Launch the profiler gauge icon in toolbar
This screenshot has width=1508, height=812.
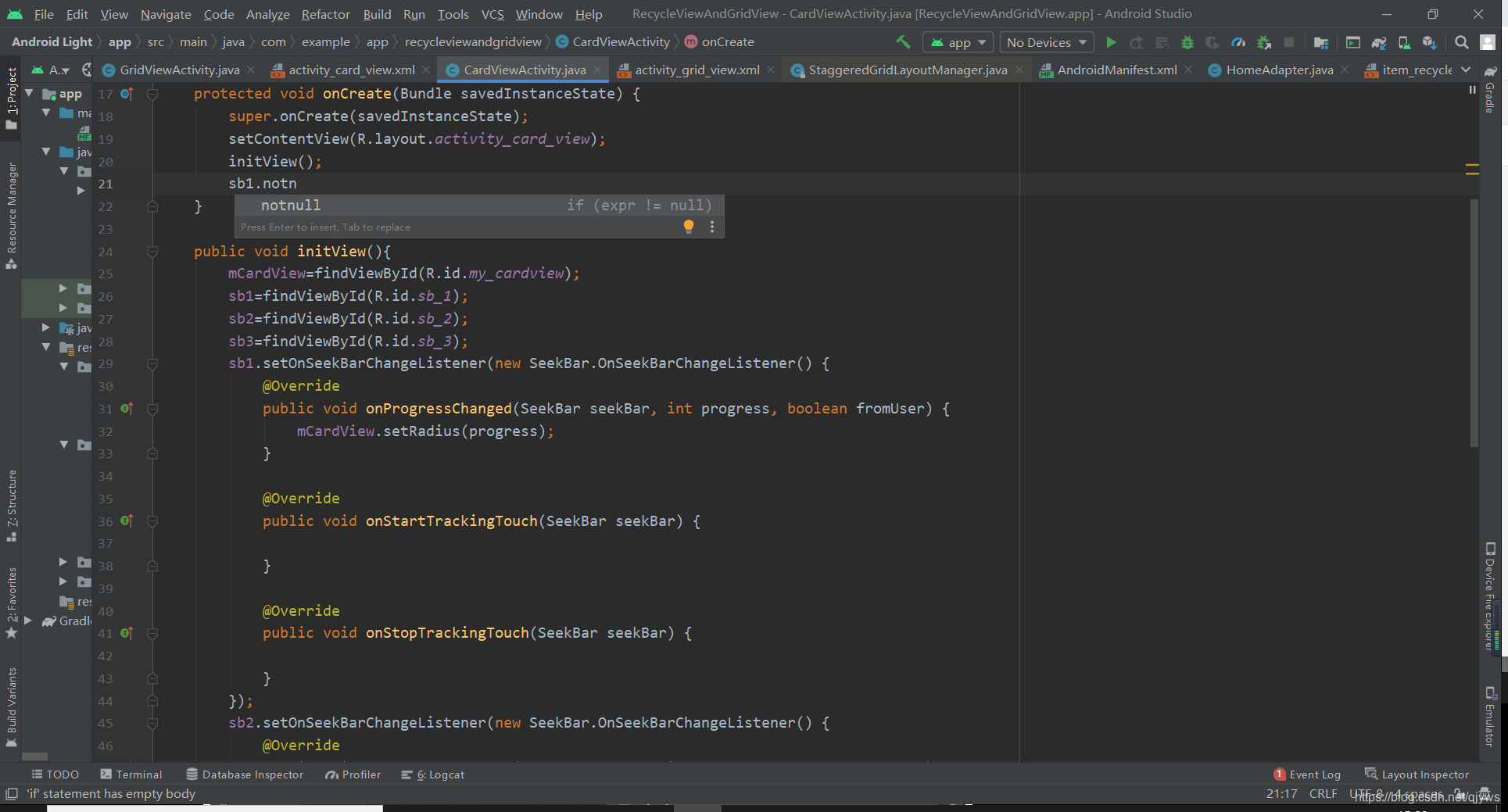point(1238,42)
